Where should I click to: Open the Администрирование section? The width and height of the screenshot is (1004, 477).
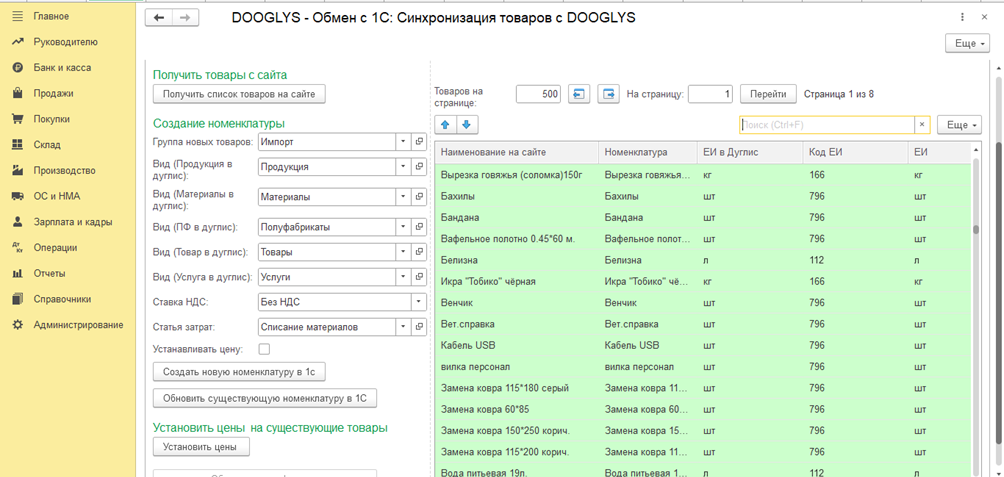tap(78, 325)
